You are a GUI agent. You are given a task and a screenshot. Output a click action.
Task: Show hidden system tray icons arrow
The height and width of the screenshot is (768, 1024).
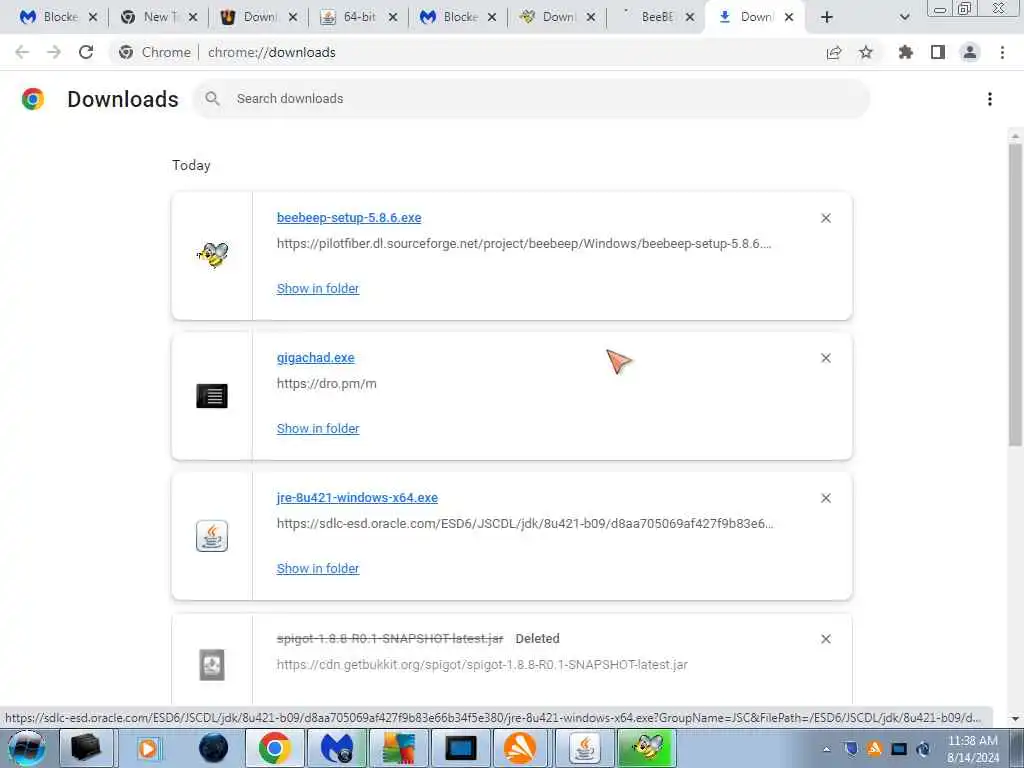click(x=826, y=749)
